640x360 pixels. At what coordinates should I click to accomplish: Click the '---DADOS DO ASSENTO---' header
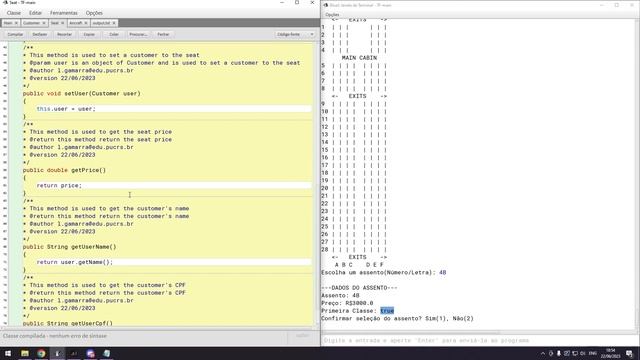tap(359, 288)
